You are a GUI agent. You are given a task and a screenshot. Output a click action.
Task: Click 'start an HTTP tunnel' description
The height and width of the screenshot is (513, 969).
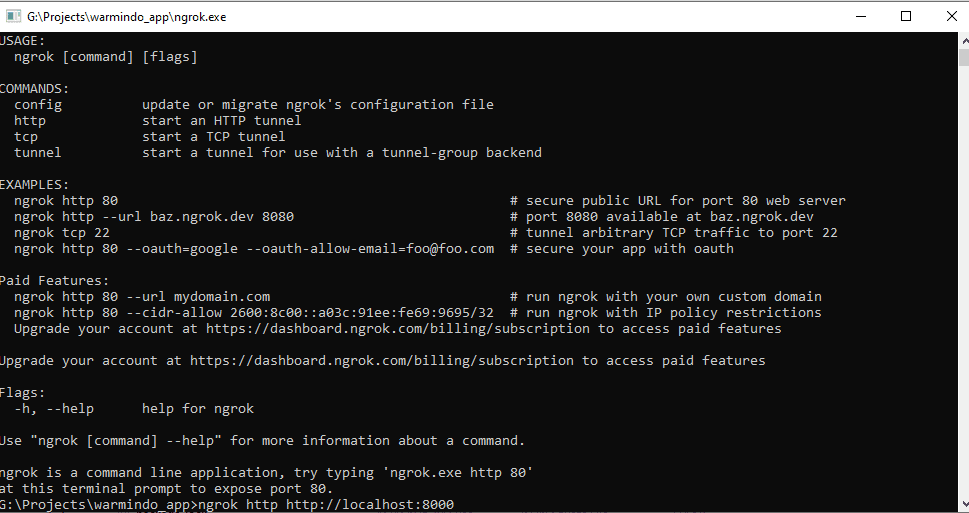(x=222, y=121)
